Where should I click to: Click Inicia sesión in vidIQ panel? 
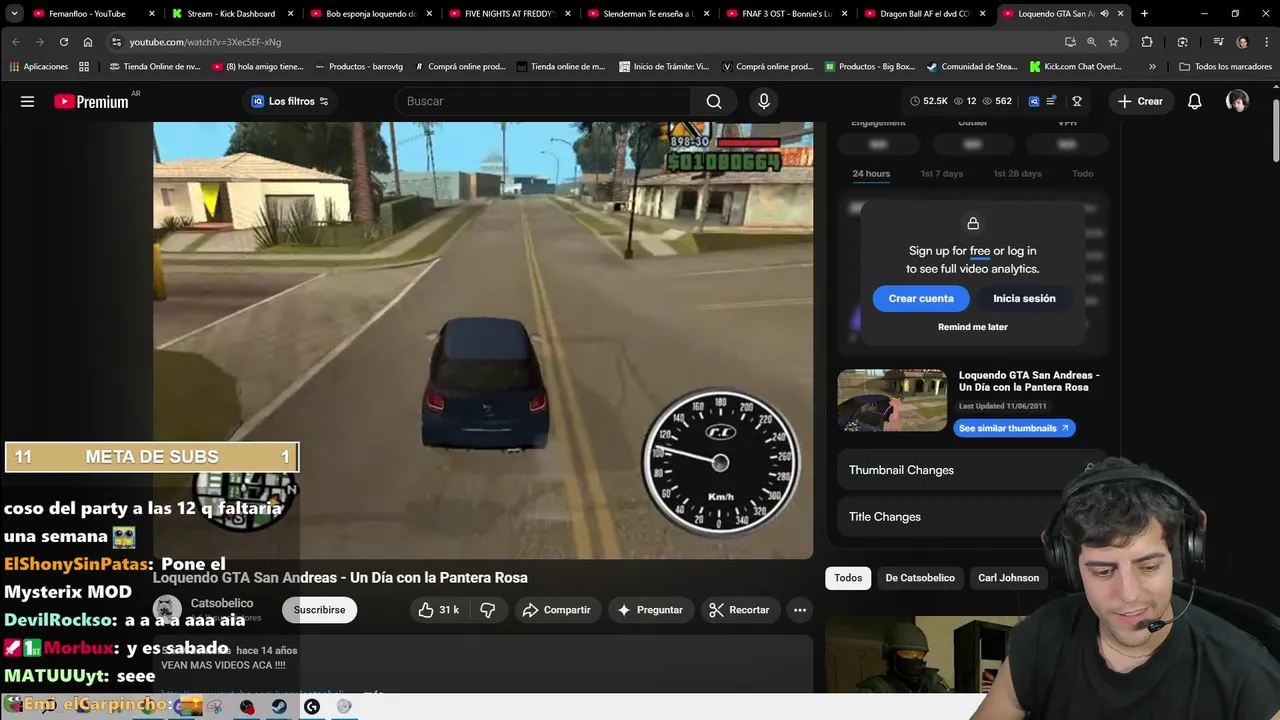(x=1024, y=298)
